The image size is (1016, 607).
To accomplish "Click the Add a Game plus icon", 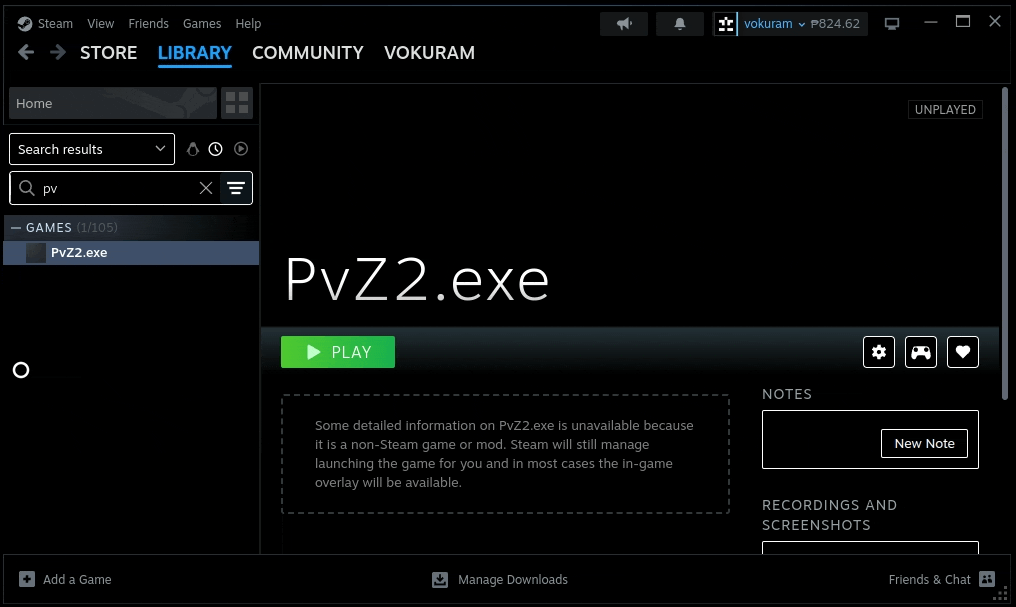I will pos(27,579).
